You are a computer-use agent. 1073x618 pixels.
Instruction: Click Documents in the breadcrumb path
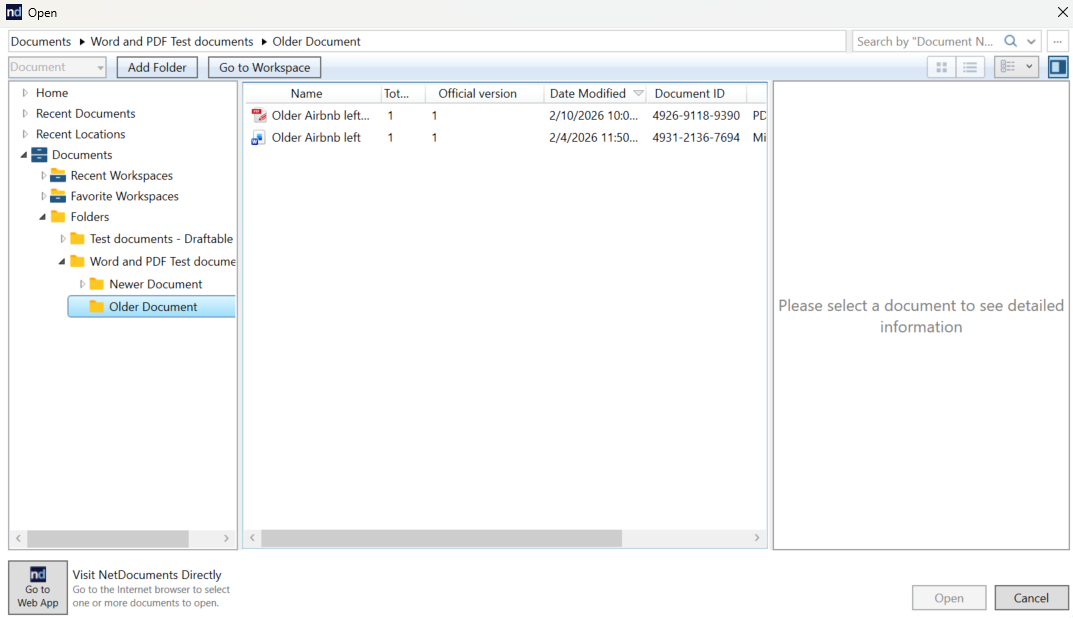(x=40, y=42)
